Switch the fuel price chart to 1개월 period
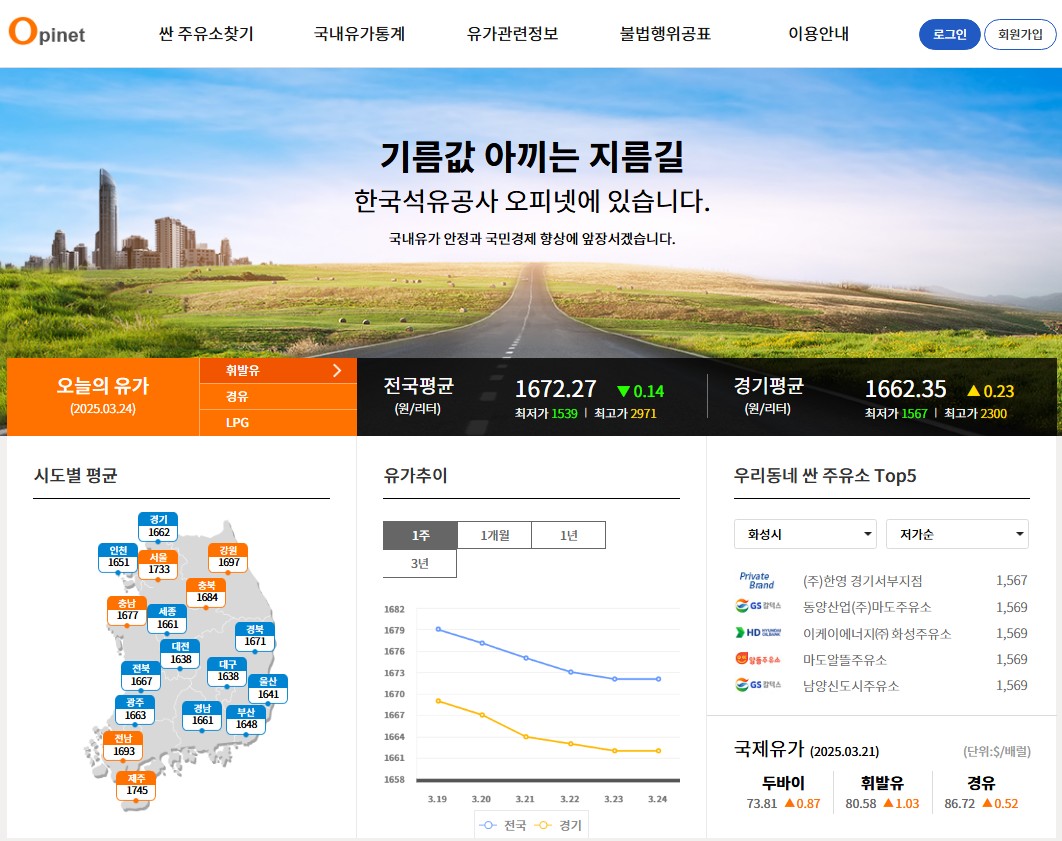 (493, 534)
